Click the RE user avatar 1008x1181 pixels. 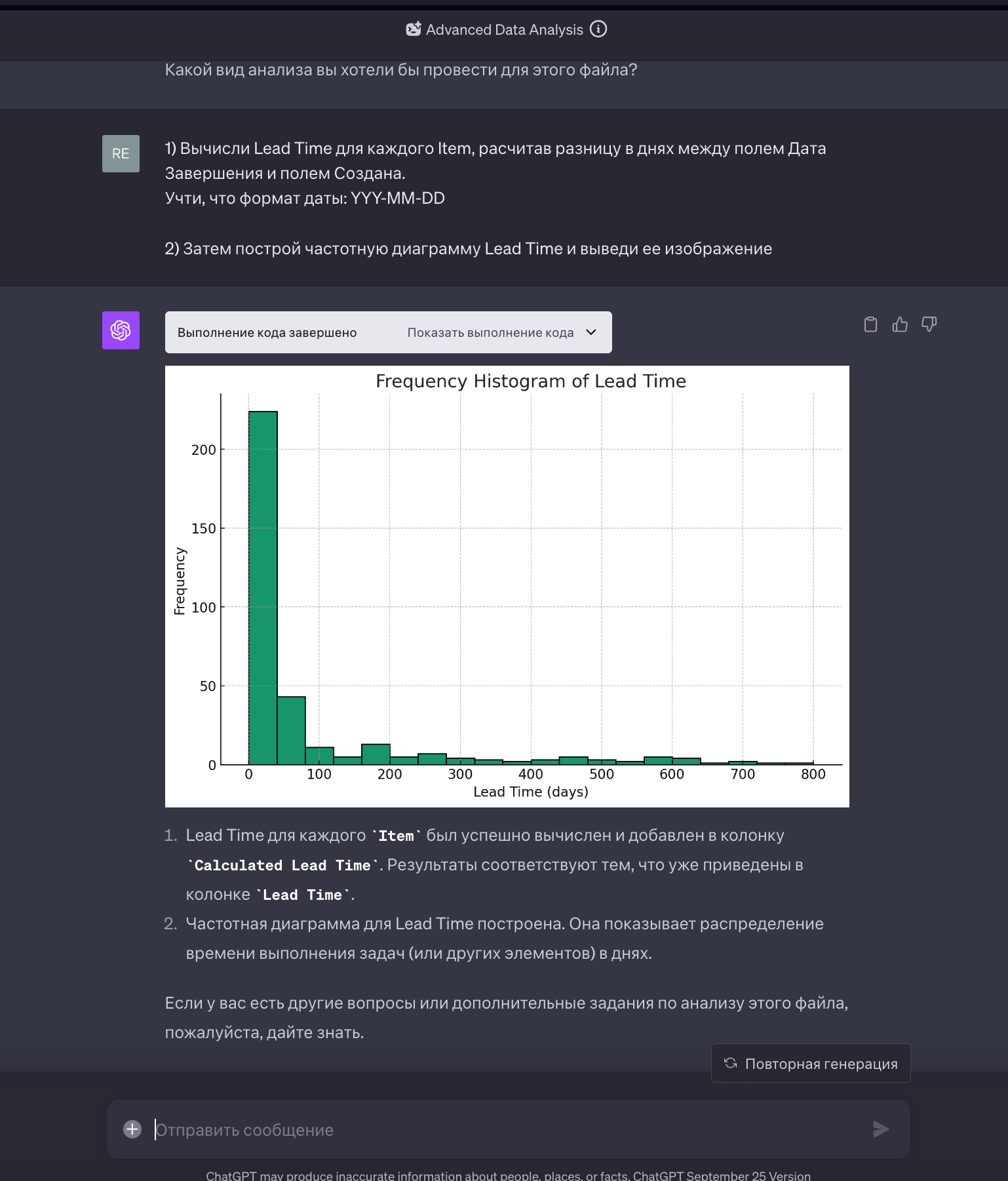tap(121, 153)
